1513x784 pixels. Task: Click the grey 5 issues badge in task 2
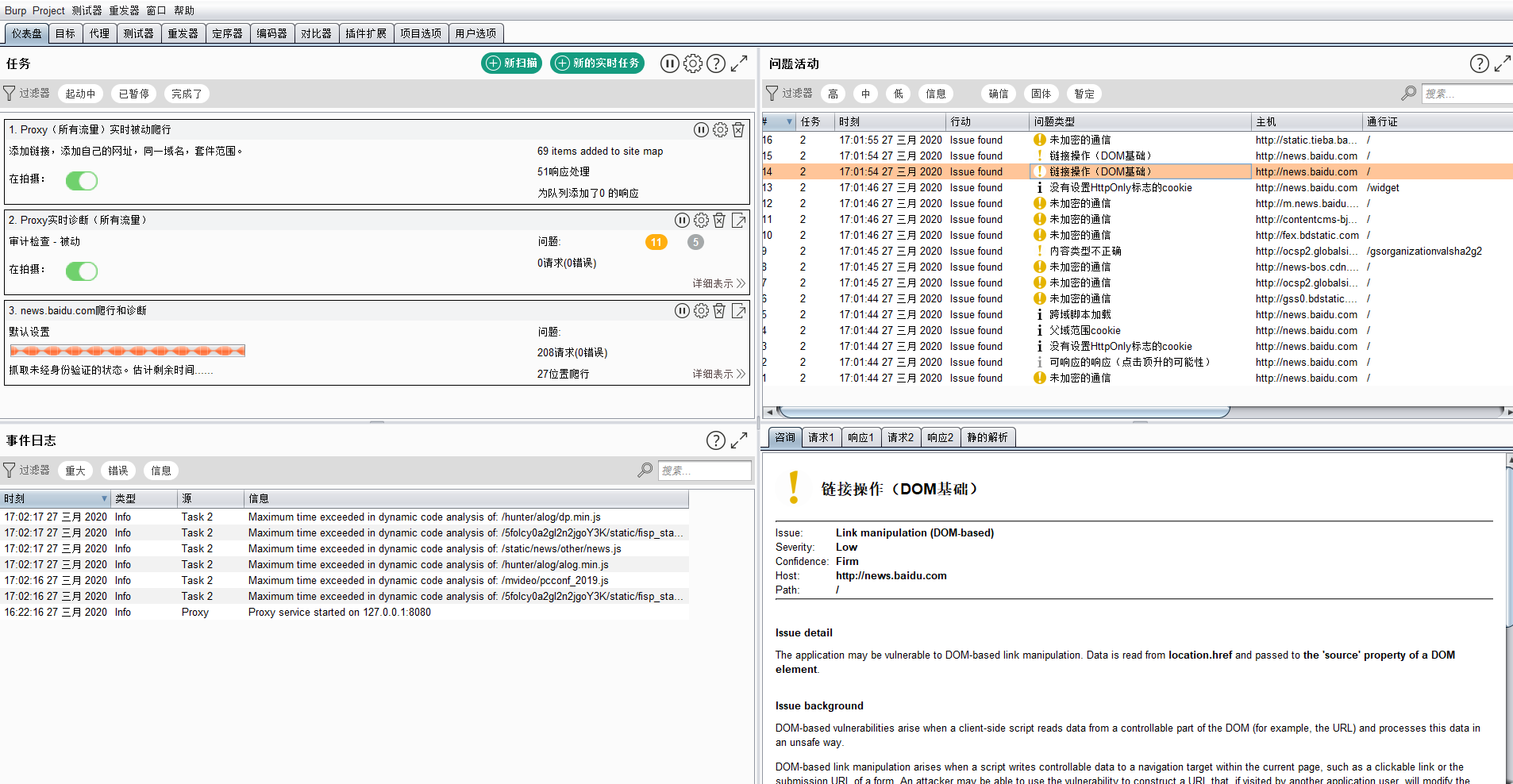coord(695,242)
